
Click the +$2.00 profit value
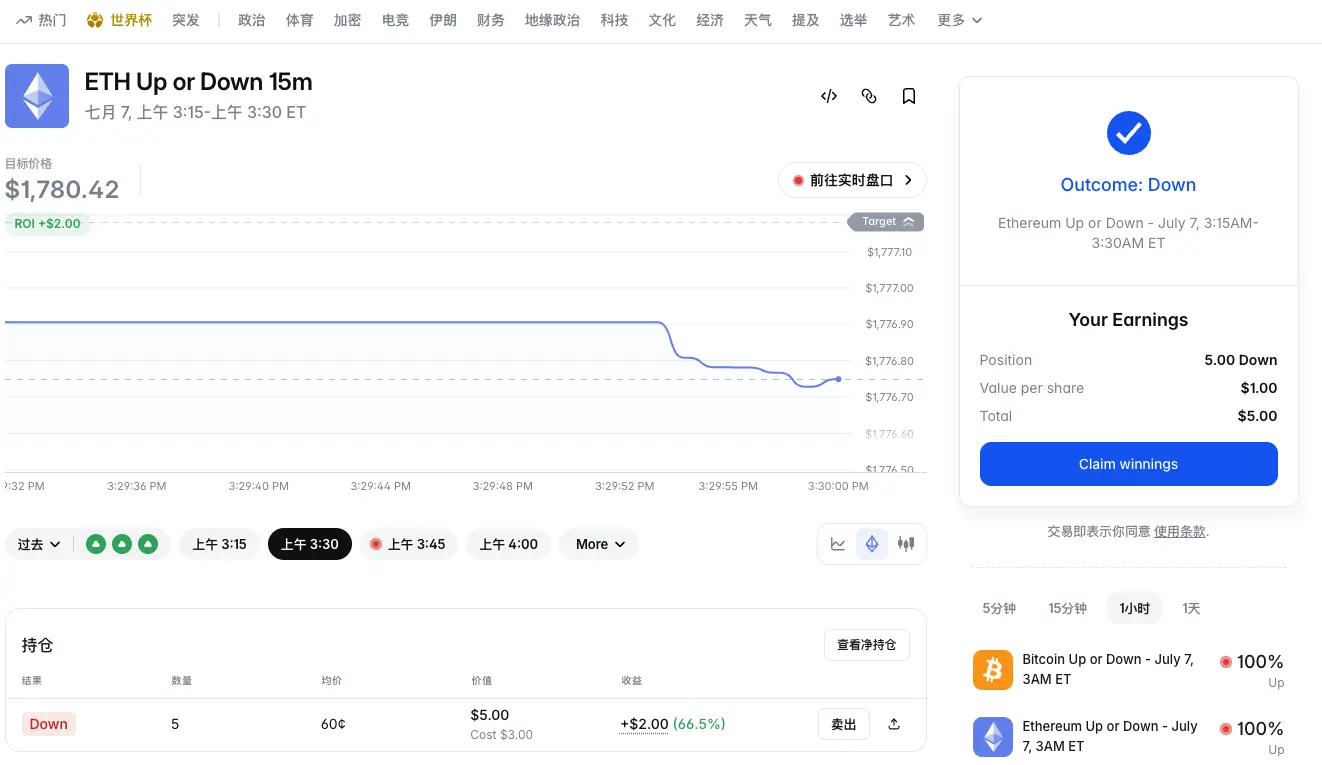644,723
